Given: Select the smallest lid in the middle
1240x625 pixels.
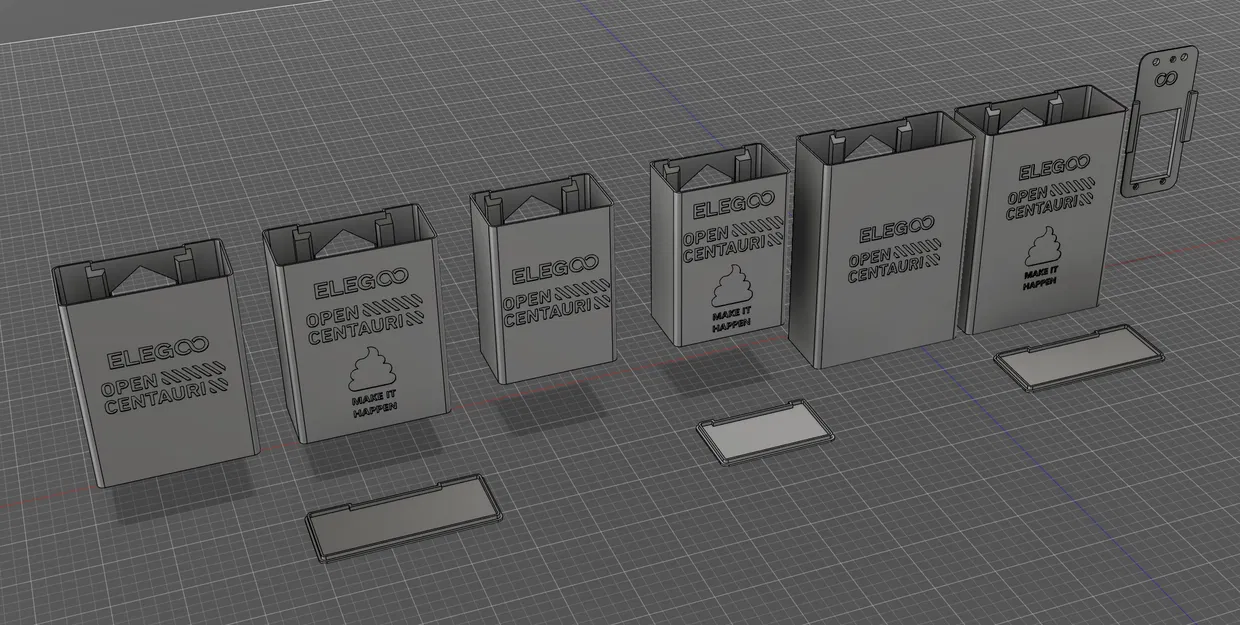Looking at the screenshot, I should pyautogui.click(x=765, y=431).
